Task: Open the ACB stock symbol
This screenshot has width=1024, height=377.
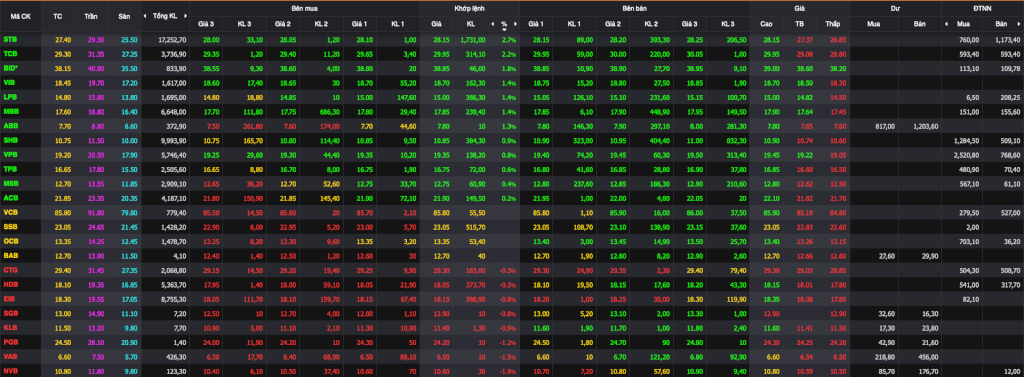Action: pos(10,197)
